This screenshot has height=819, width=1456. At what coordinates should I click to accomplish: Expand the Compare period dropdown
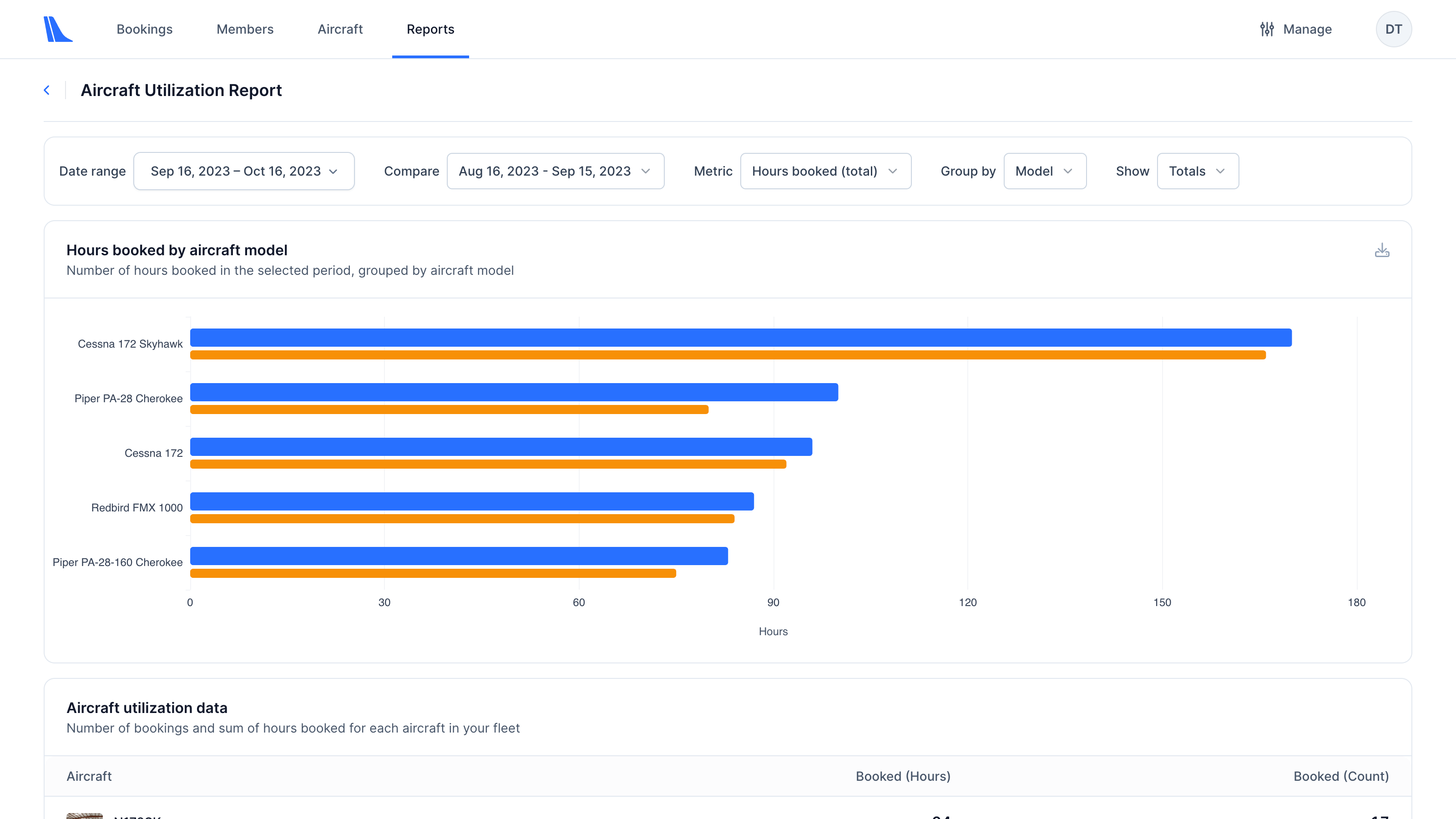[555, 171]
